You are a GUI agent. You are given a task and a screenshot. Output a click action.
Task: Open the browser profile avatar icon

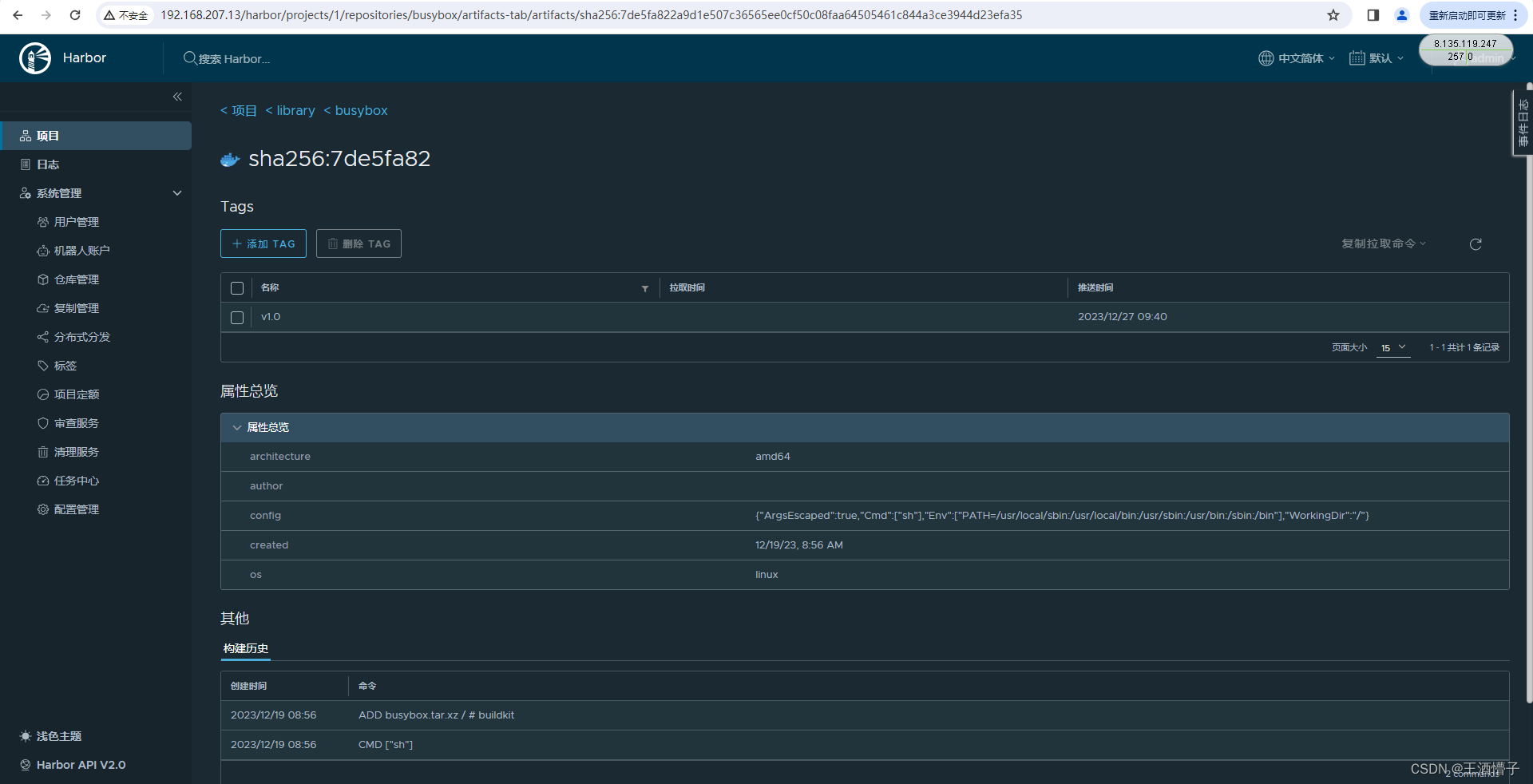coord(1402,15)
